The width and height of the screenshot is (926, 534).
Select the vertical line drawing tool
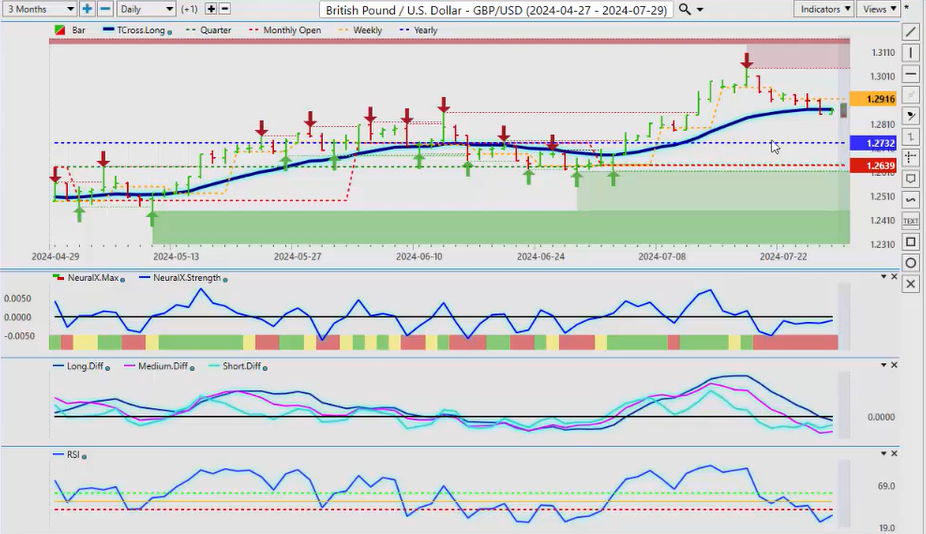click(910, 53)
